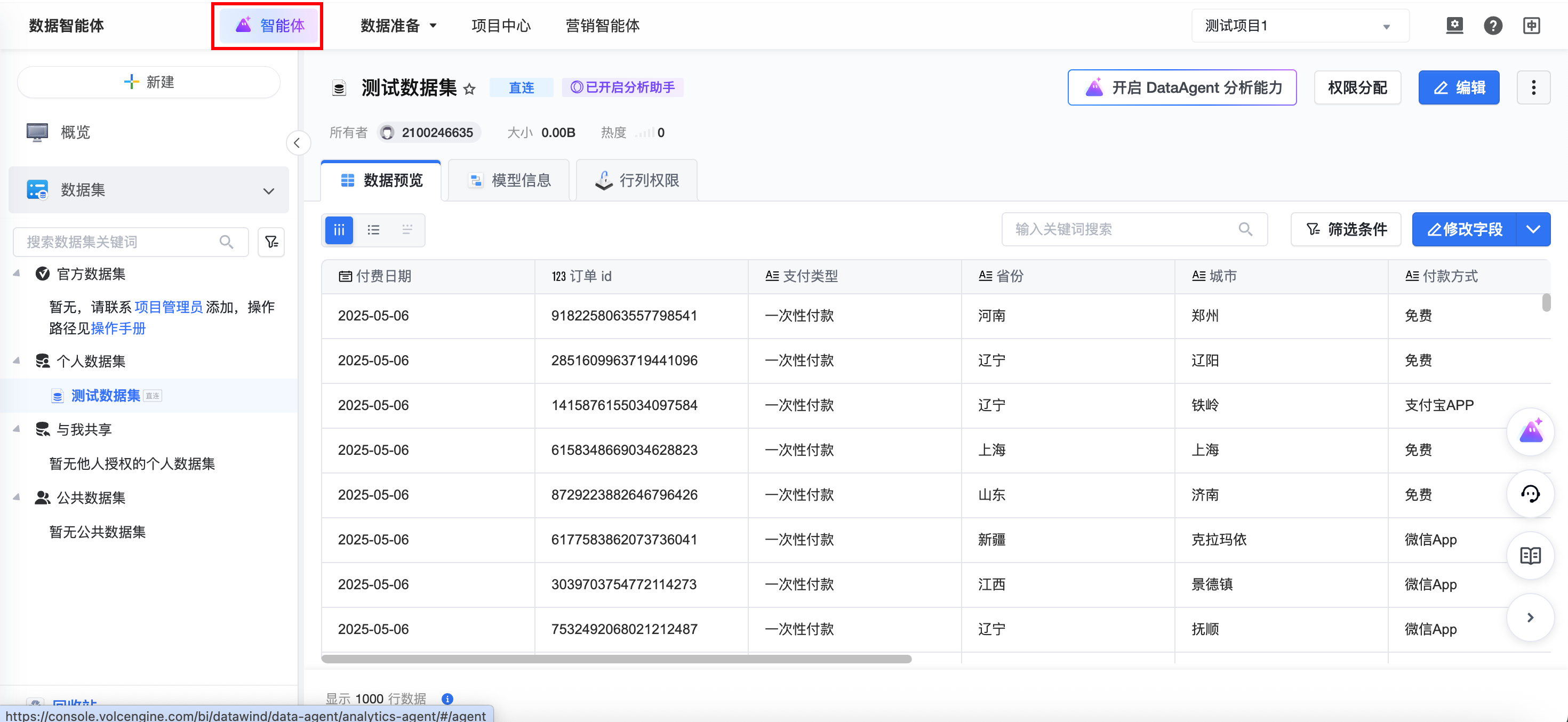Open the three-dot more options menu

[1533, 87]
